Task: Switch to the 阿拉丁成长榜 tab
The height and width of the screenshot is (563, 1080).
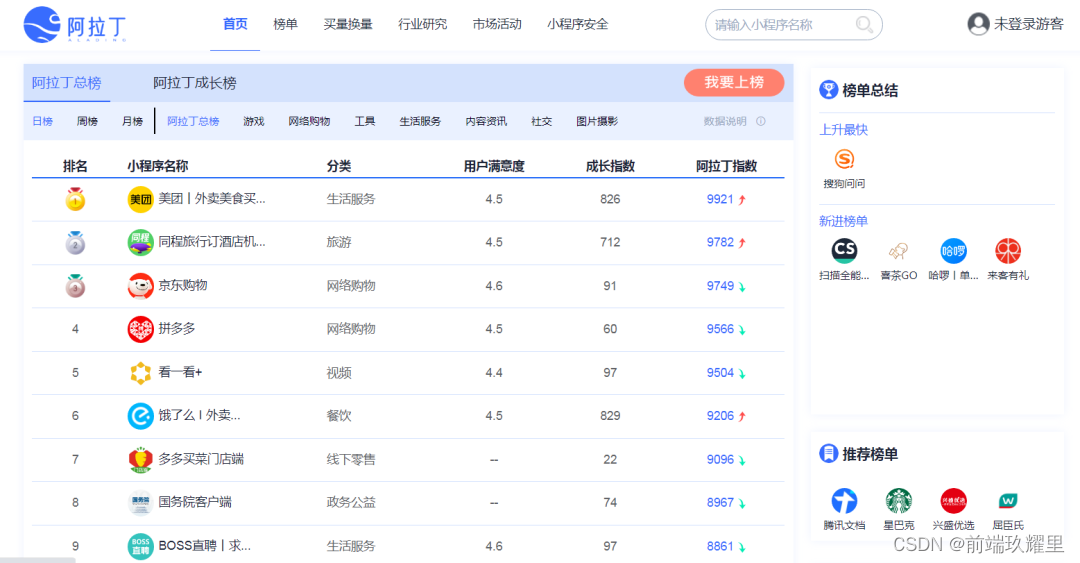Action: (195, 83)
